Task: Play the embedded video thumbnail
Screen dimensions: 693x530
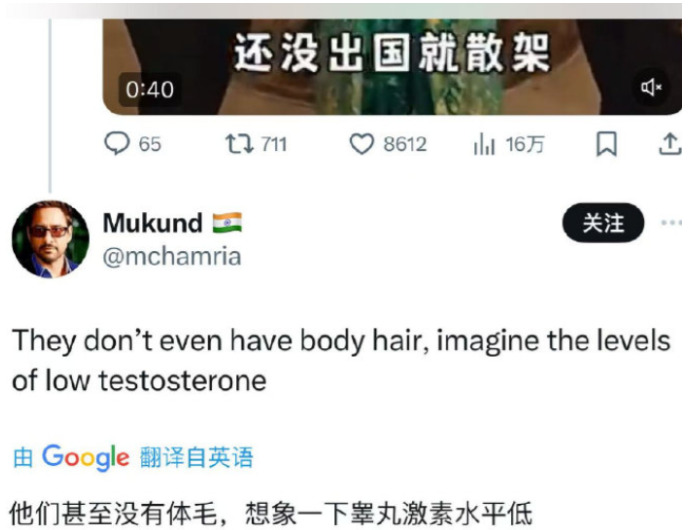Action: point(392,66)
